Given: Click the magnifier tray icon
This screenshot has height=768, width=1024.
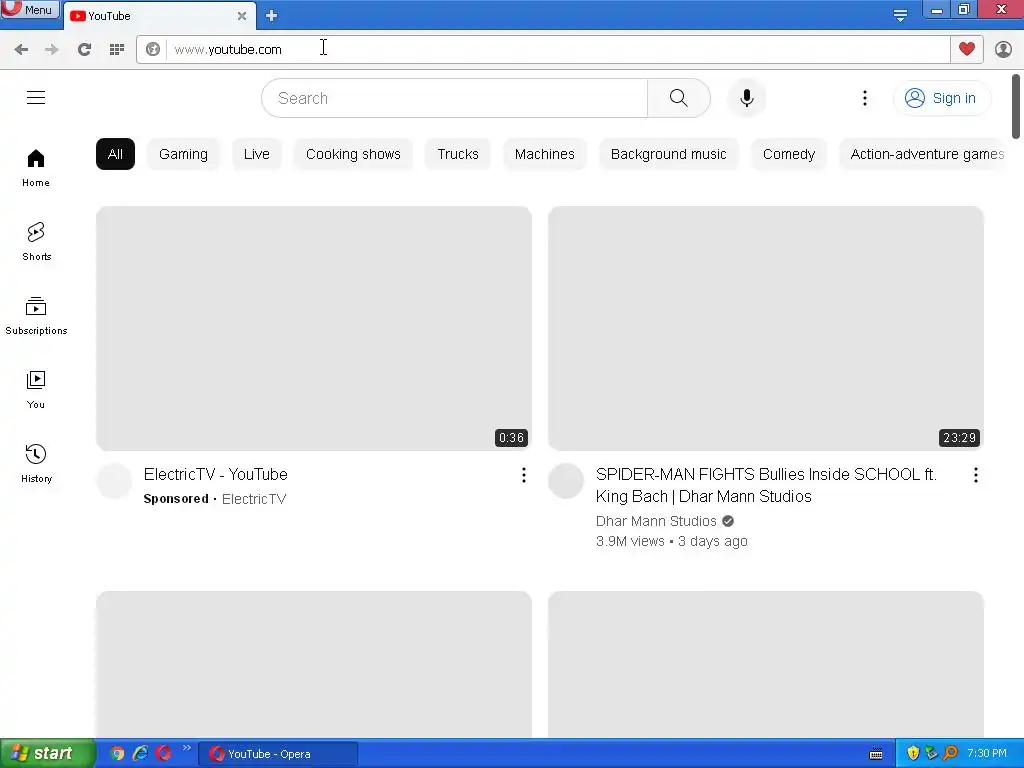Looking at the screenshot, I should [x=950, y=754].
